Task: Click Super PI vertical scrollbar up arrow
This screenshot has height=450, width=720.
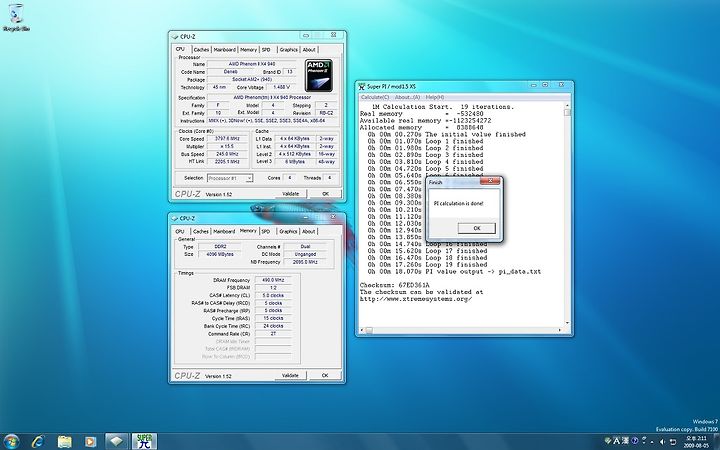Action: (567, 106)
